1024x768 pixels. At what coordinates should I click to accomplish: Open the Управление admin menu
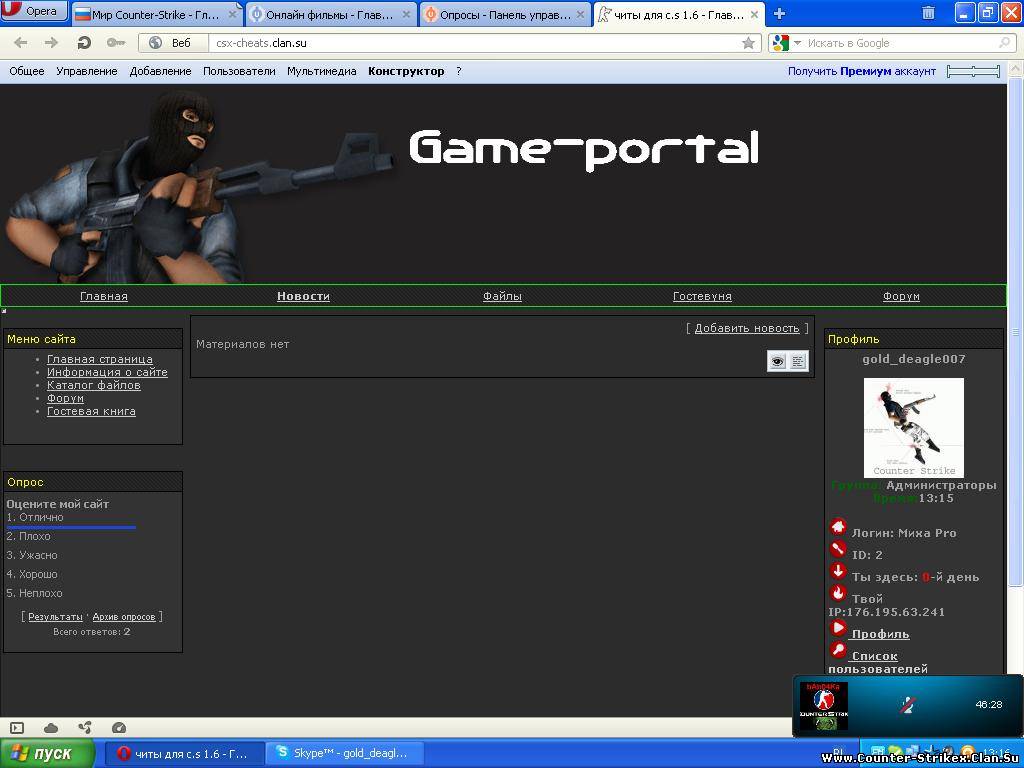point(87,71)
